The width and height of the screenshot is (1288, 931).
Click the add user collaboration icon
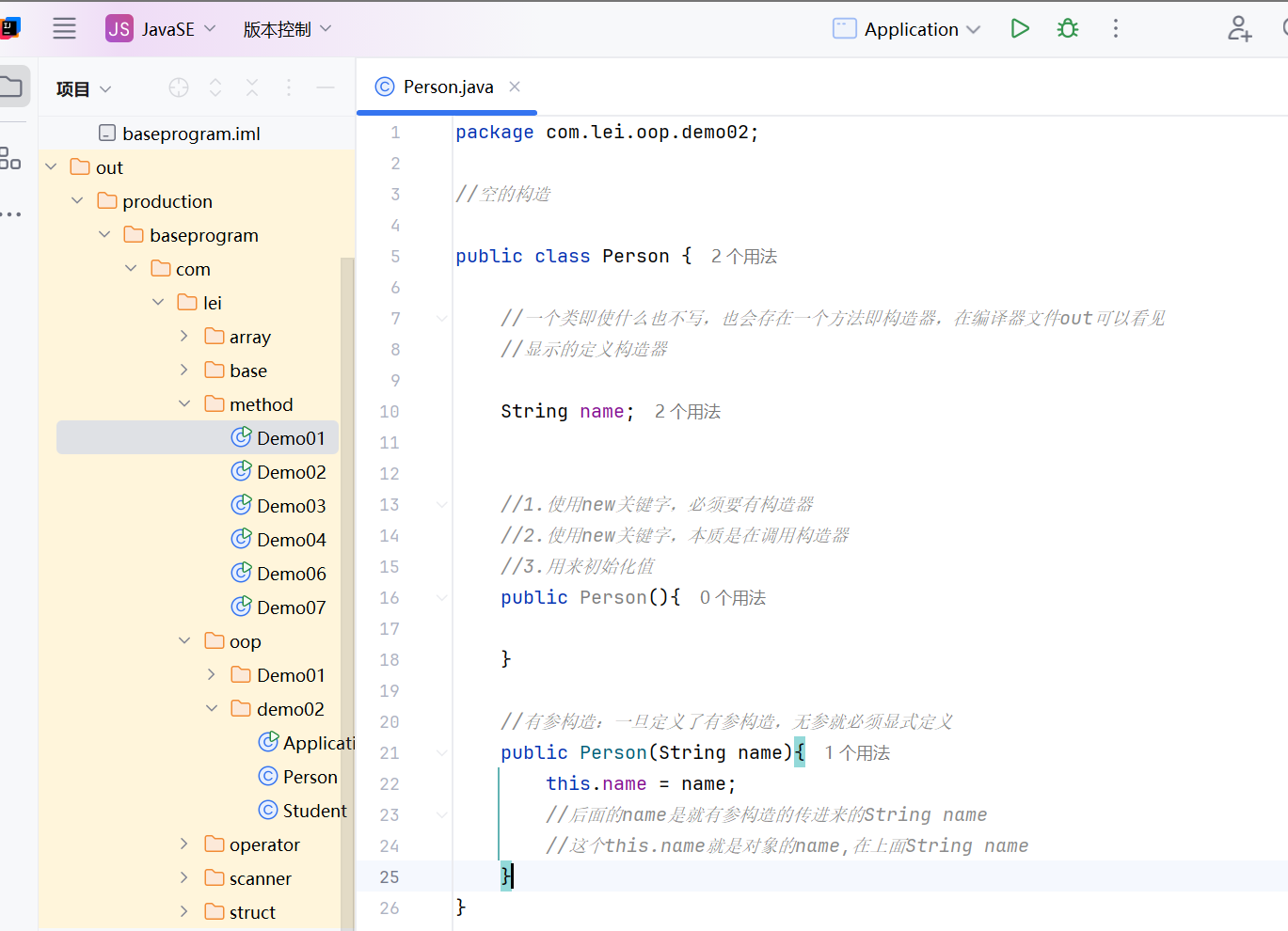pos(1239,29)
